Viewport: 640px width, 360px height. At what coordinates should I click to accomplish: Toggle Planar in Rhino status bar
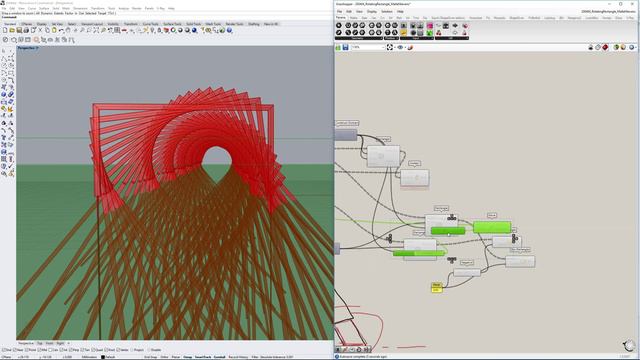pos(176,357)
